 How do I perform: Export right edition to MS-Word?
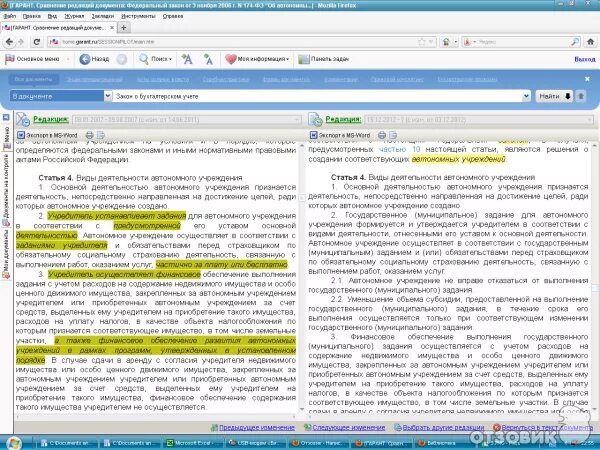(x=340, y=135)
